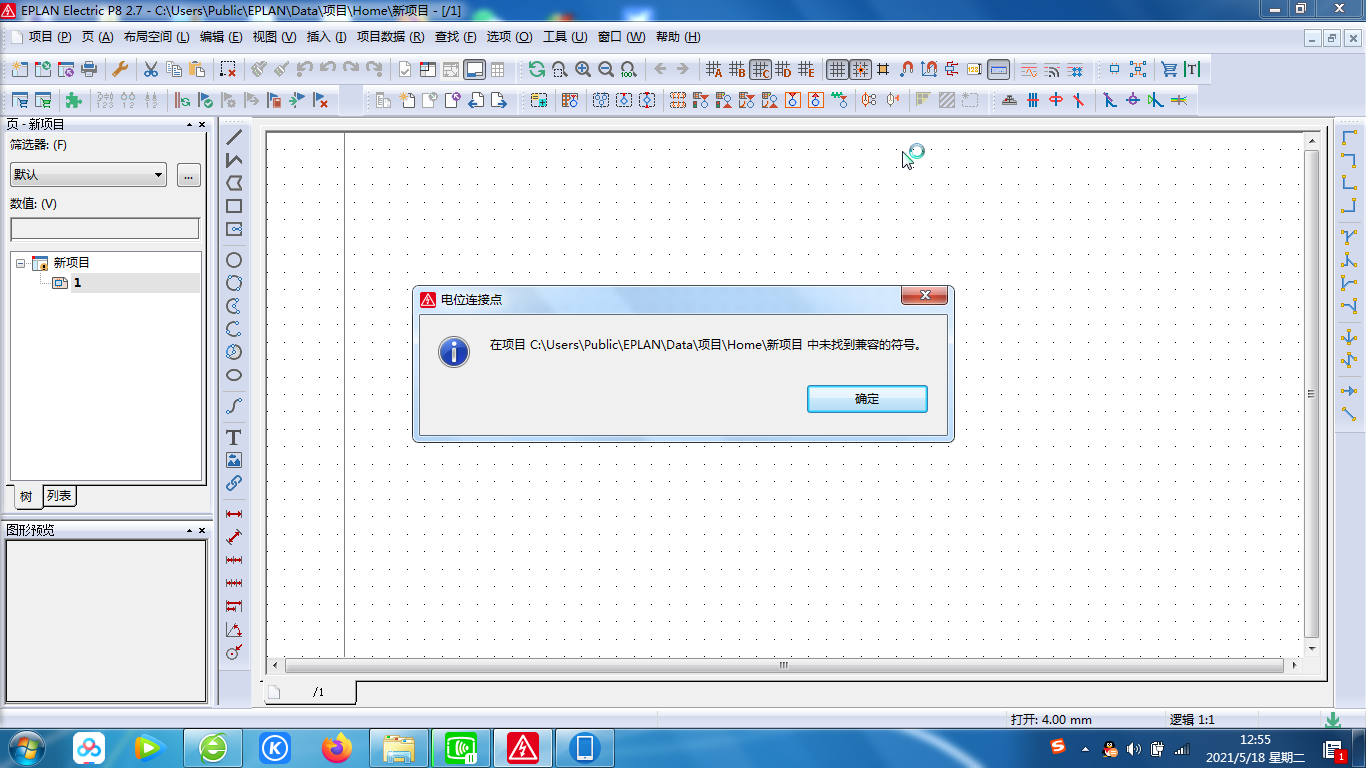The height and width of the screenshot is (768, 1366).
Task: Click the Cut scissors icon
Action: [151, 69]
